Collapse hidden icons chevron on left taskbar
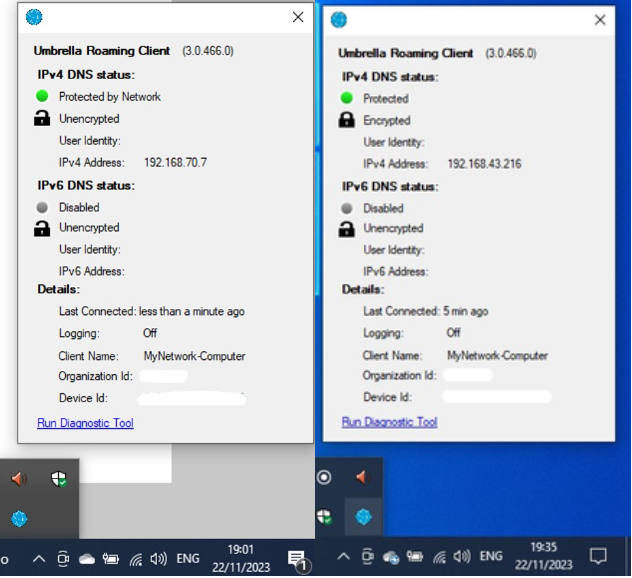This screenshot has width=632, height=578. [39, 559]
